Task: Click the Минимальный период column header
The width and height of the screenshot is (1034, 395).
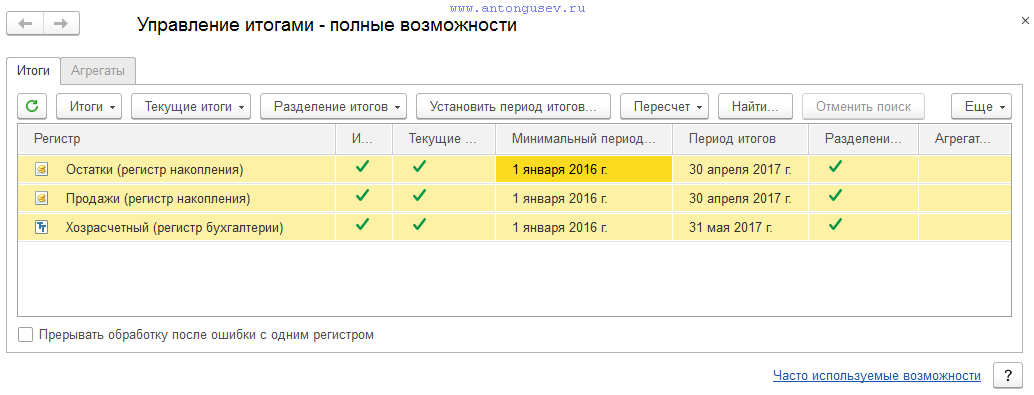Action: click(x=584, y=139)
